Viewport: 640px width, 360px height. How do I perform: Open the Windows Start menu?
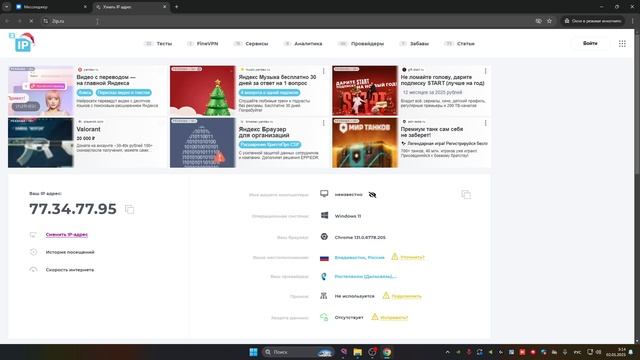(253, 352)
